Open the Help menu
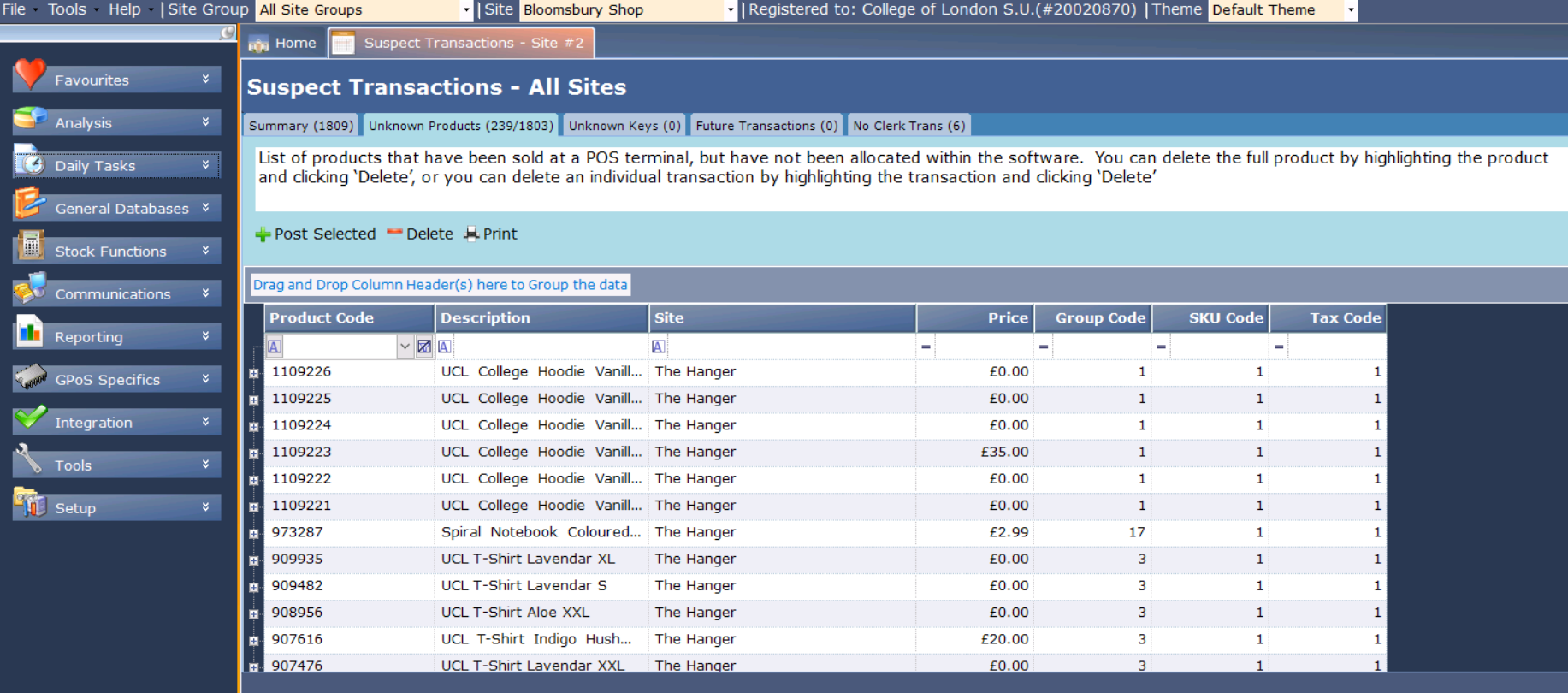 click(125, 9)
